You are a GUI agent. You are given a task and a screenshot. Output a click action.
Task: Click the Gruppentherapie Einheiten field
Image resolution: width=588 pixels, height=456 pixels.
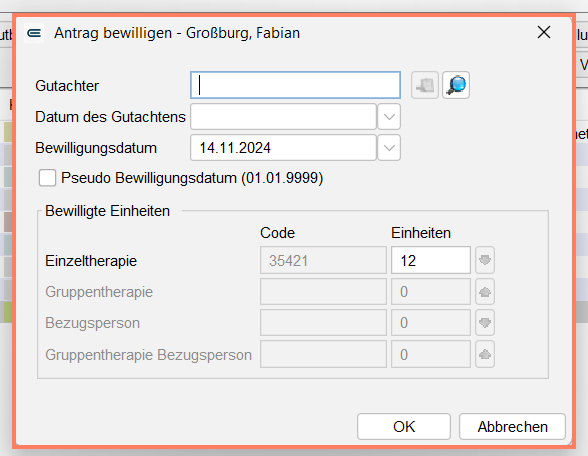coord(431,292)
